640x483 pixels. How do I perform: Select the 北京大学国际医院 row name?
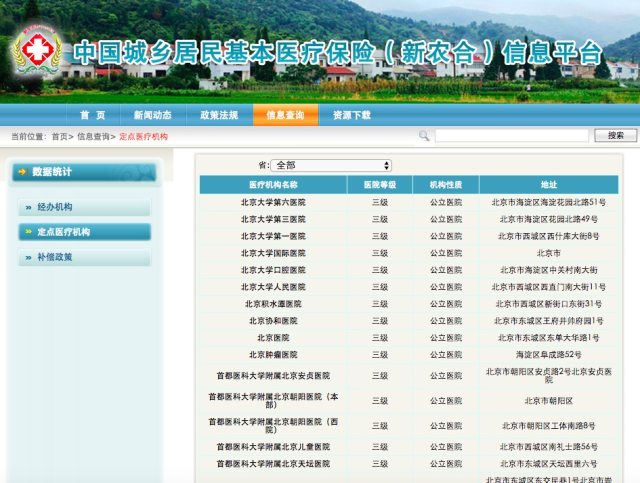(273, 253)
